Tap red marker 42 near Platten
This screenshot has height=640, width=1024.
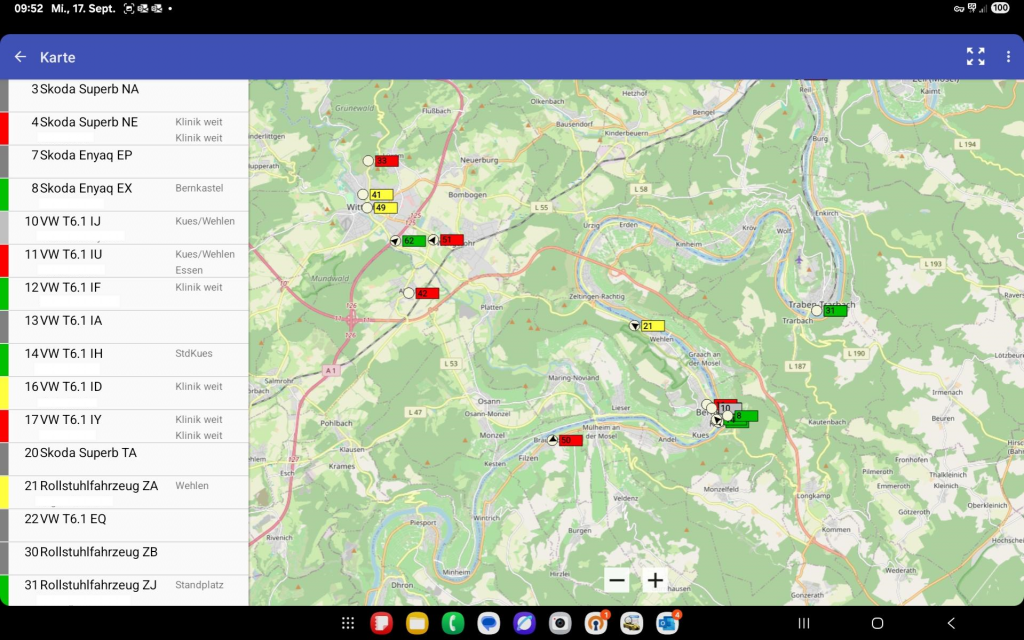pos(426,293)
